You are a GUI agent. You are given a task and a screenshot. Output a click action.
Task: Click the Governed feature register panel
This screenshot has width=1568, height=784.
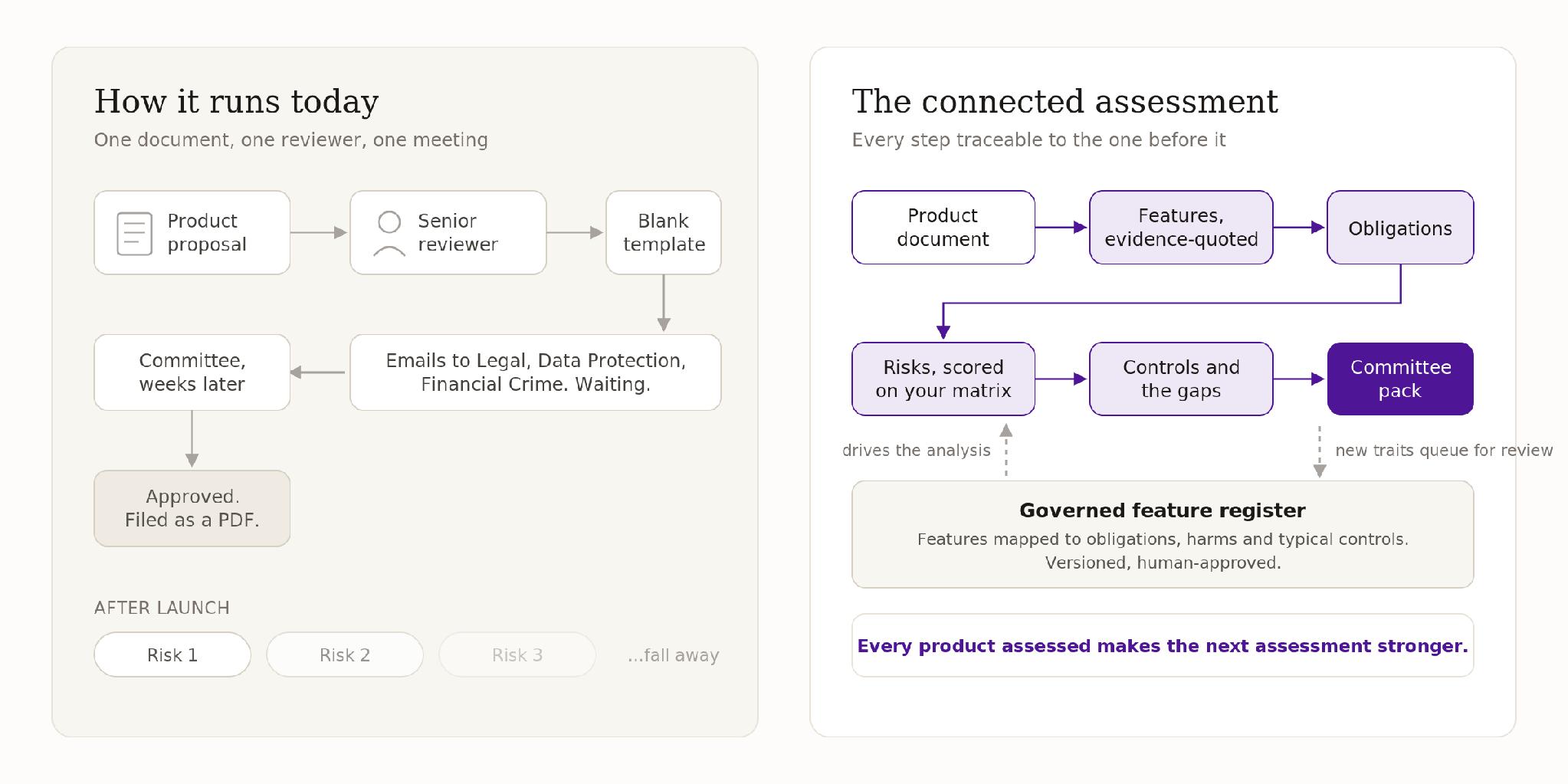1163,534
